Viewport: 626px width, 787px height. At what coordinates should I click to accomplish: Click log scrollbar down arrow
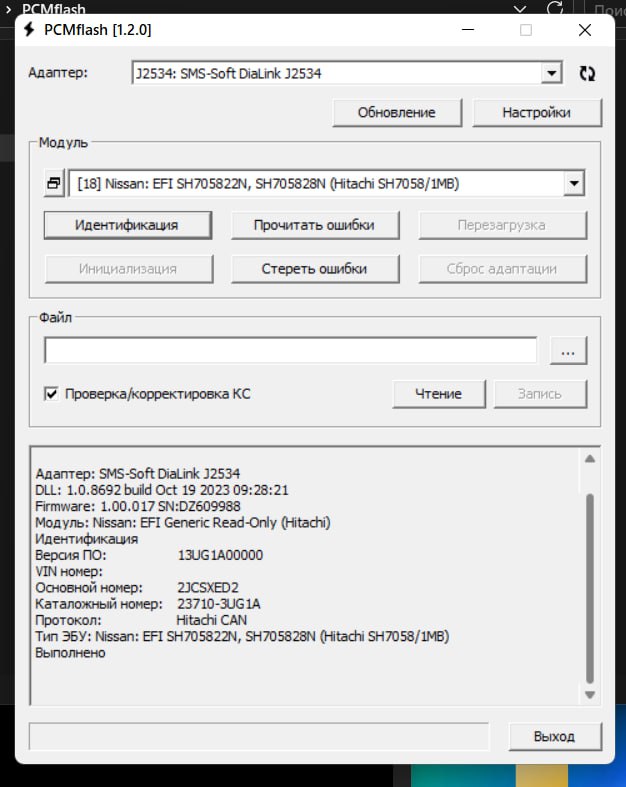click(590, 695)
